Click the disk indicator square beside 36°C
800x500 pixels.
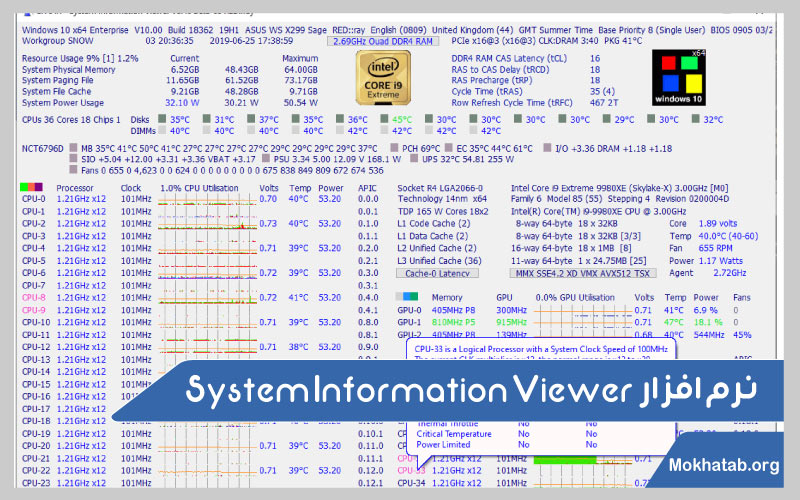[340, 118]
